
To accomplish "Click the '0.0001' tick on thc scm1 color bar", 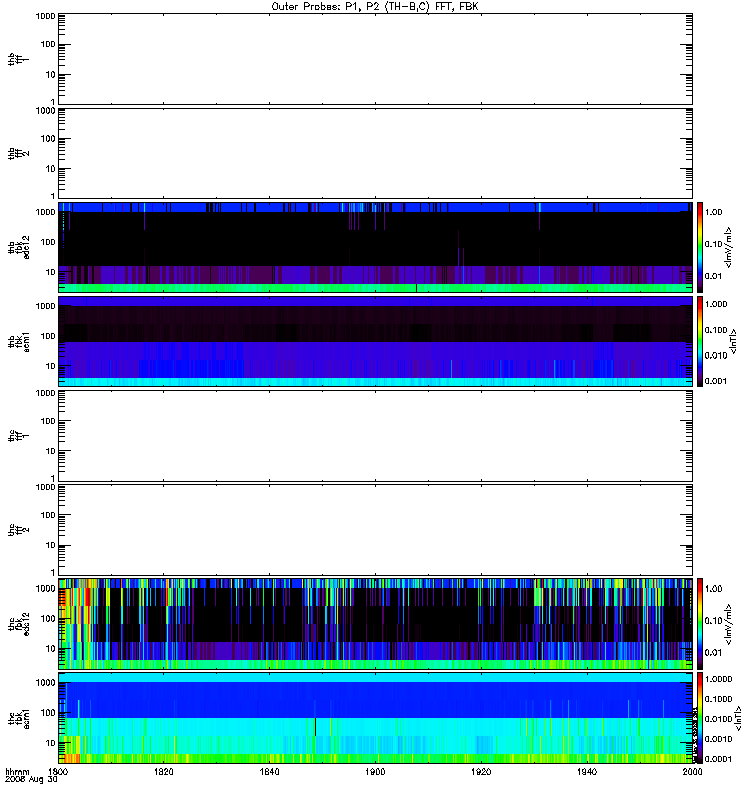I will 718,759.
